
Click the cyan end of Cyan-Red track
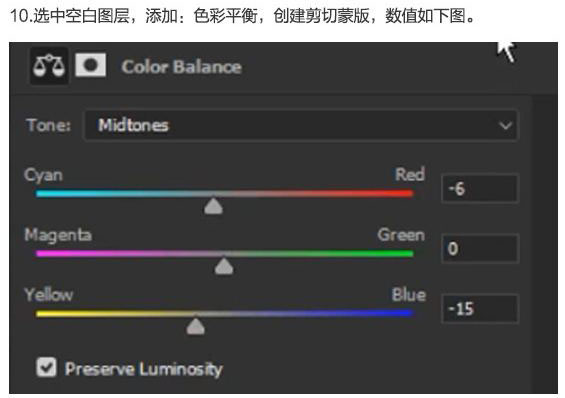[44, 193]
